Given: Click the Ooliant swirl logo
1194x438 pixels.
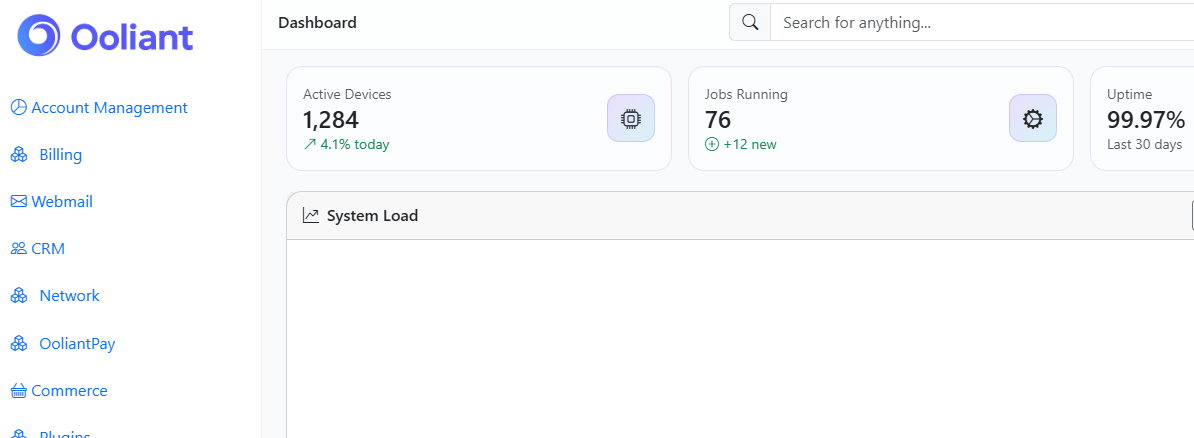Looking at the screenshot, I should [39, 36].
